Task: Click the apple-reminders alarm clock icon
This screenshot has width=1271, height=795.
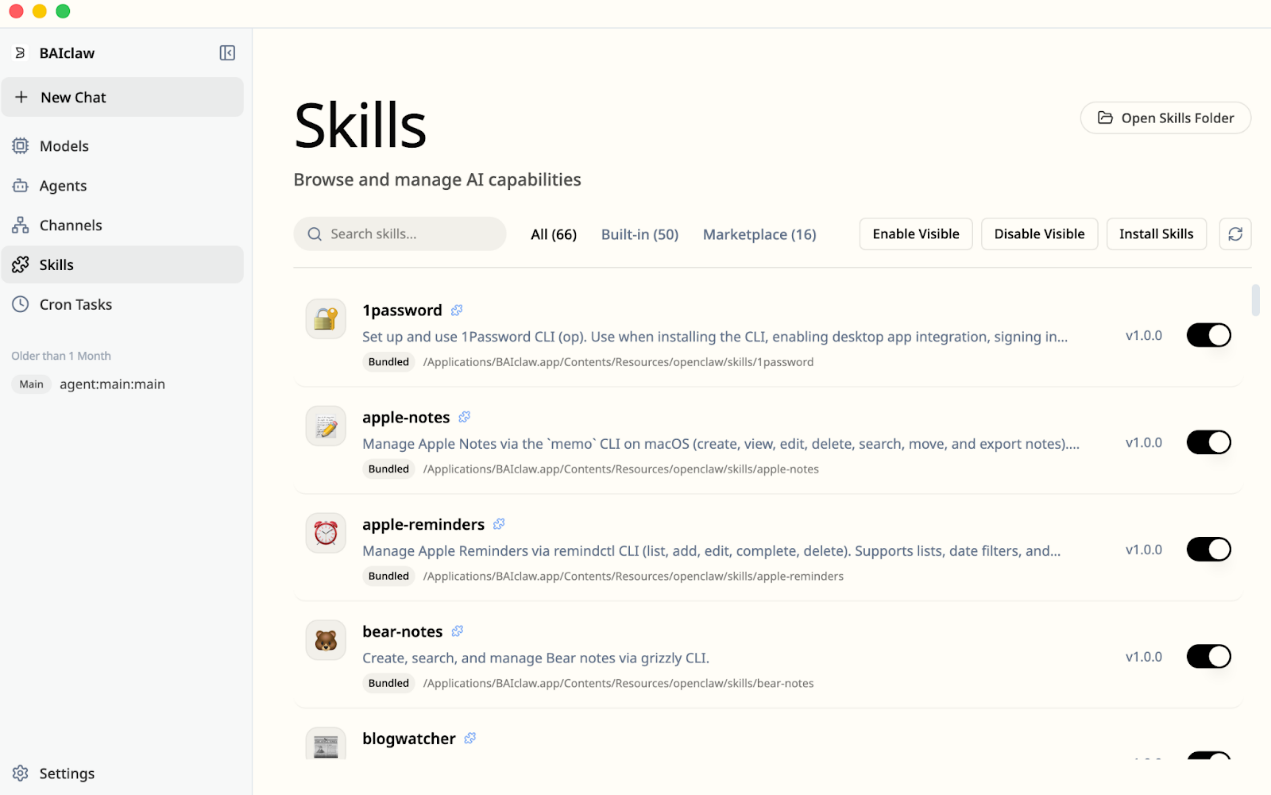Action: 326,533
